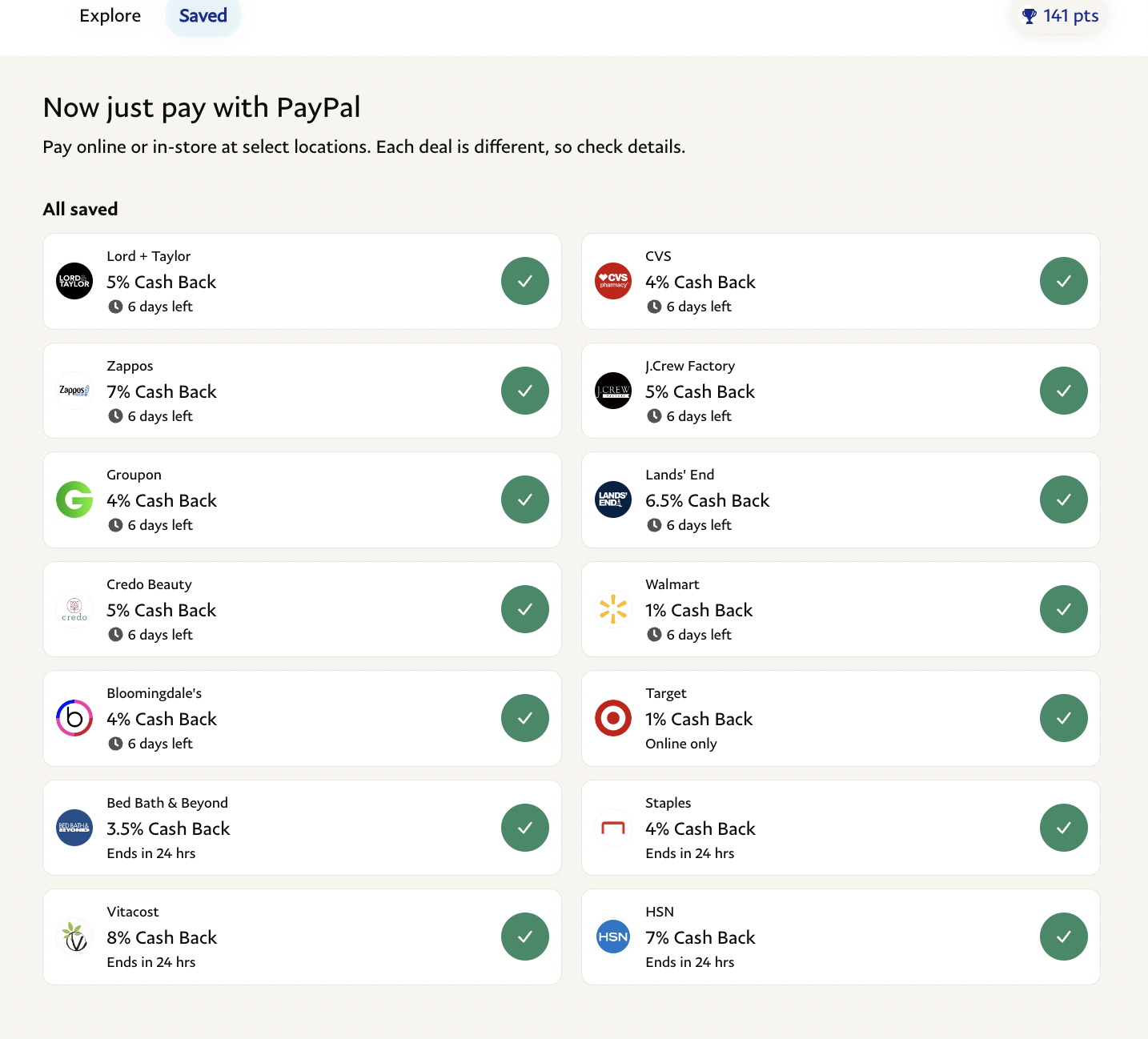Unsave Bed Bath & Beyond deal
This screenshot has width=1148, height=1039.
coord(525,828)
